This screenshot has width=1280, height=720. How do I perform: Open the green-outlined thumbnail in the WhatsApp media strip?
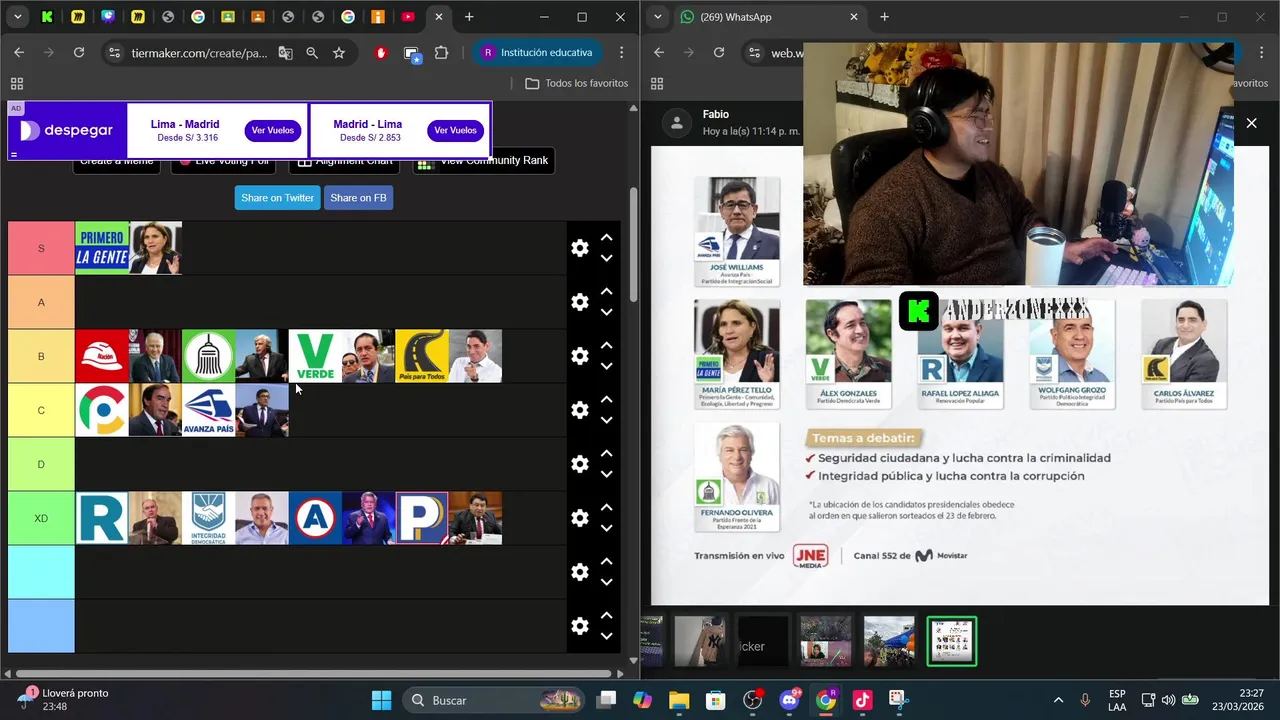952,641
